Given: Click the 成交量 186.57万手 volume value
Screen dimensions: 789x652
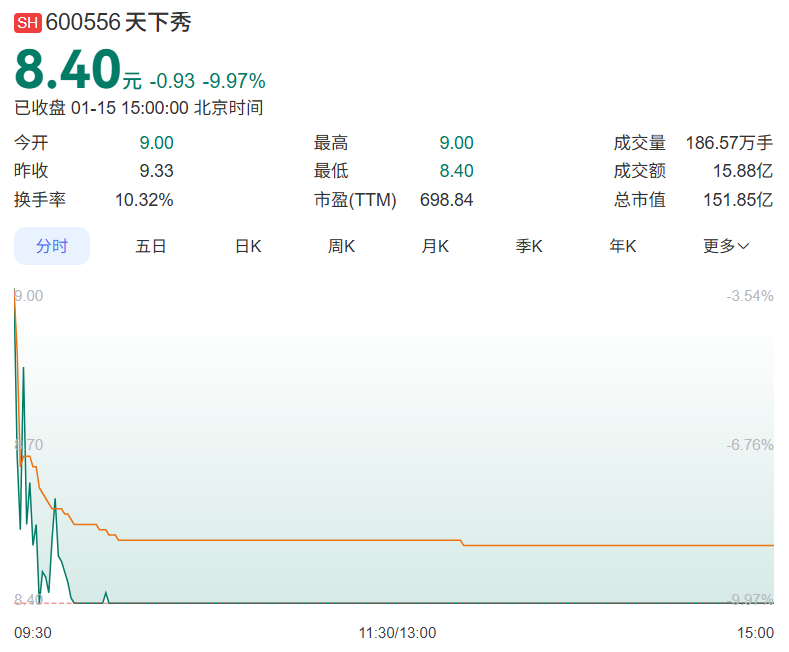Looking at the screenshot, I should (729, 143).
